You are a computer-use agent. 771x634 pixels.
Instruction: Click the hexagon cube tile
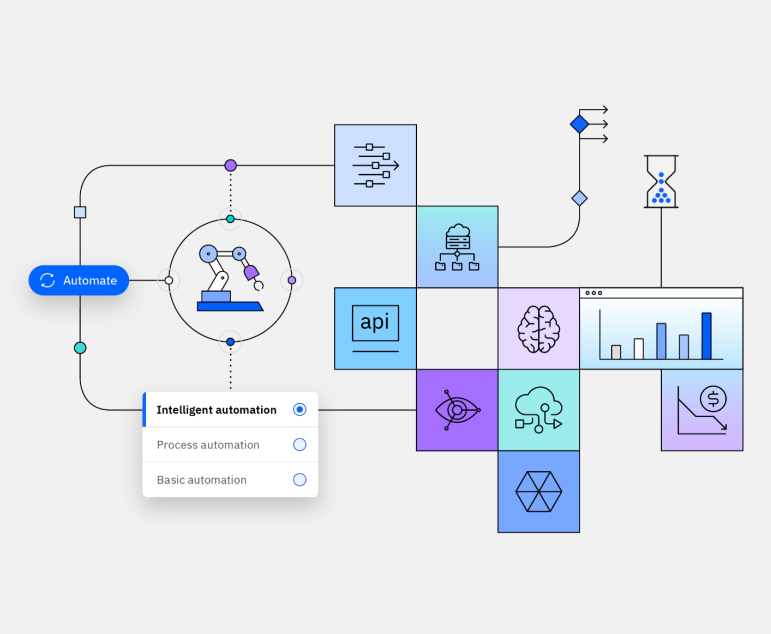(x=538, y=491)
